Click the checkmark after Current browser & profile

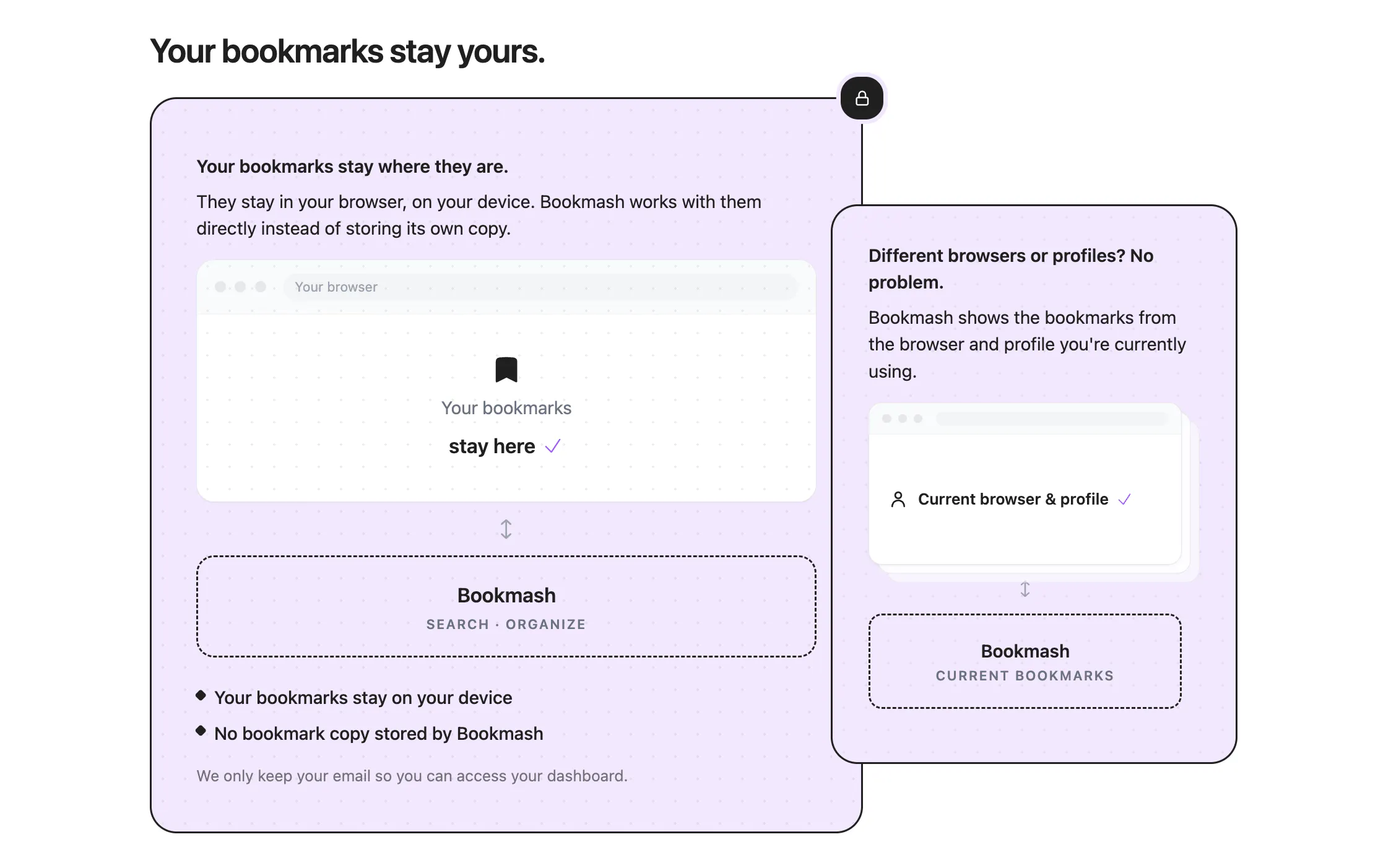point(1125,499)
